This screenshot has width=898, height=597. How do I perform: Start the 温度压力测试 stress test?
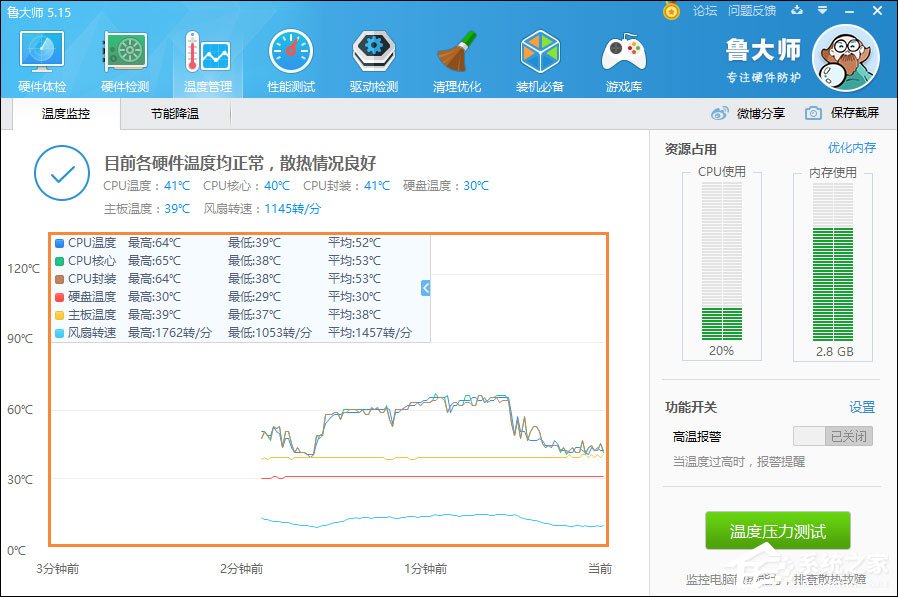(x=778, y=532)
